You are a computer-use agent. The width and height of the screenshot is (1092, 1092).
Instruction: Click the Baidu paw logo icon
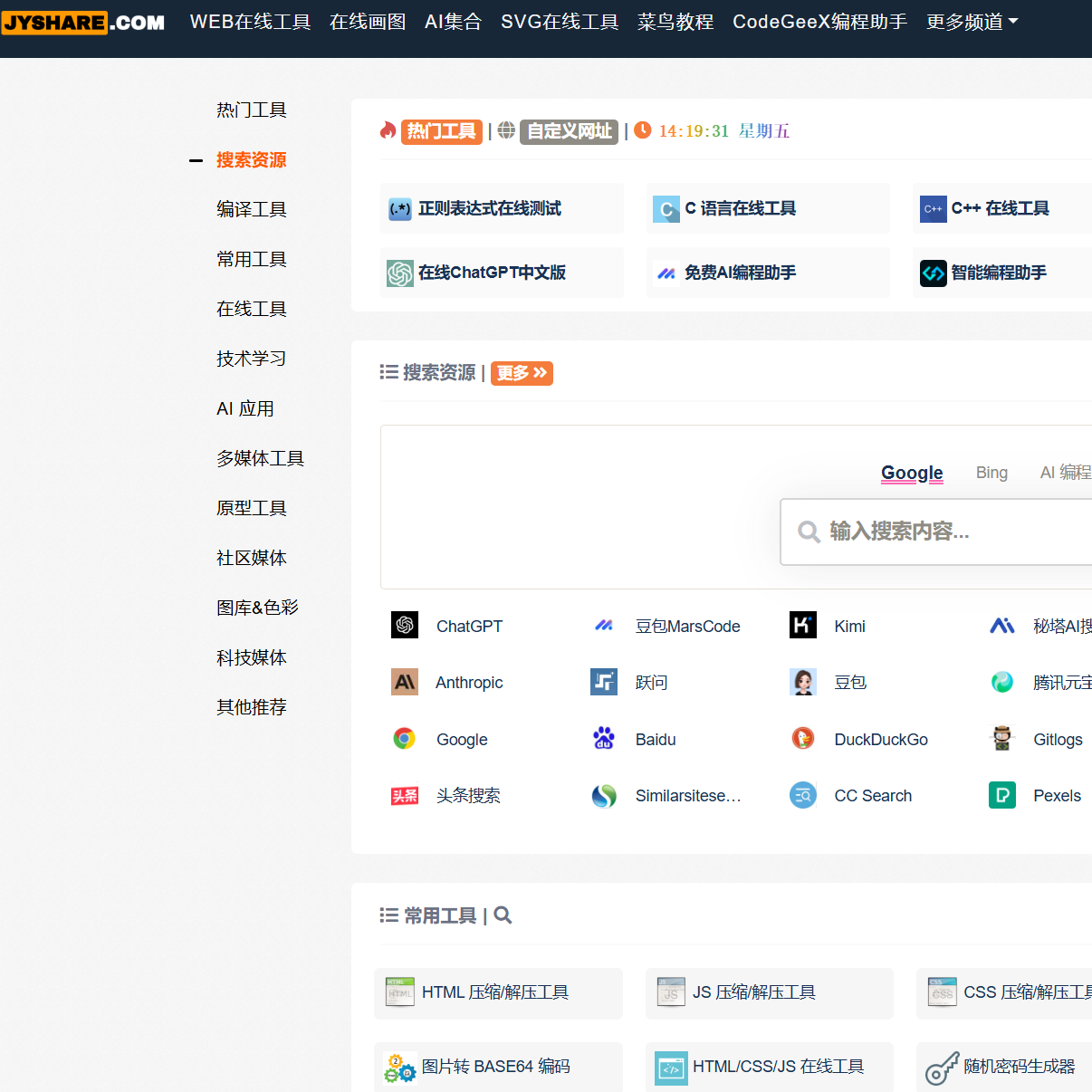pyautogui.click(x=604, y=739)
